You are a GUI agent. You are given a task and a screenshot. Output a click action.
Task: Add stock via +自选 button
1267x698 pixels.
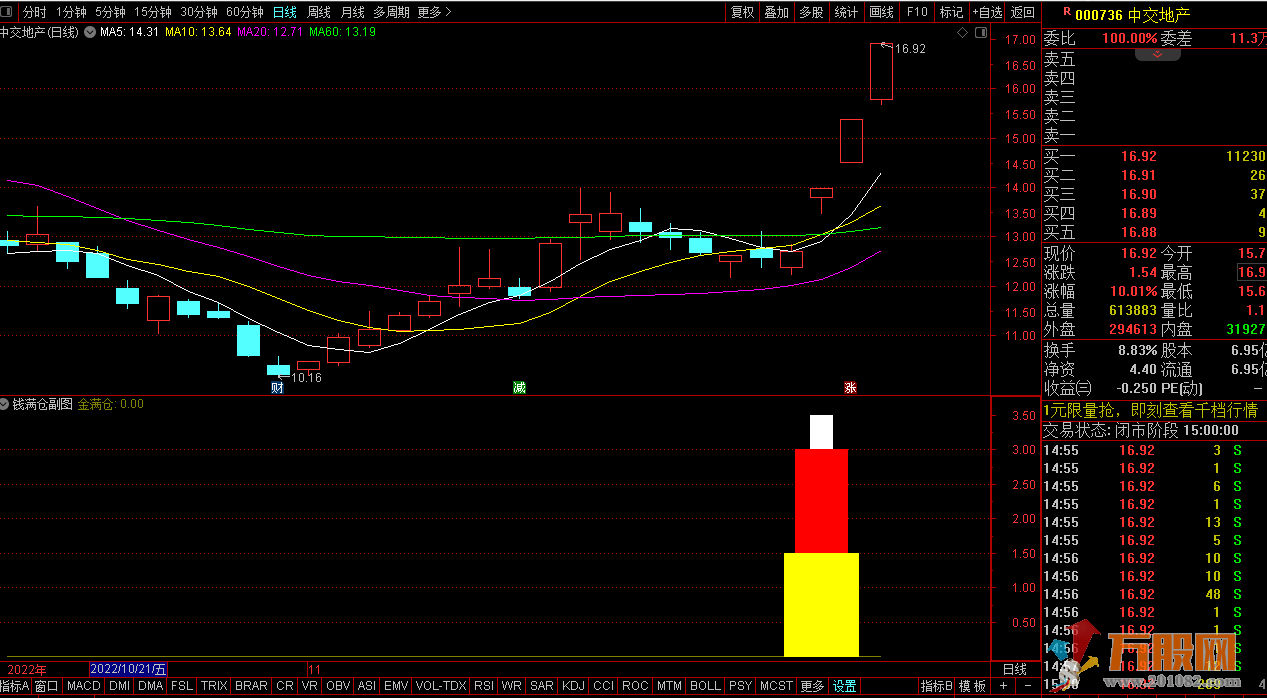click(987, 12)
